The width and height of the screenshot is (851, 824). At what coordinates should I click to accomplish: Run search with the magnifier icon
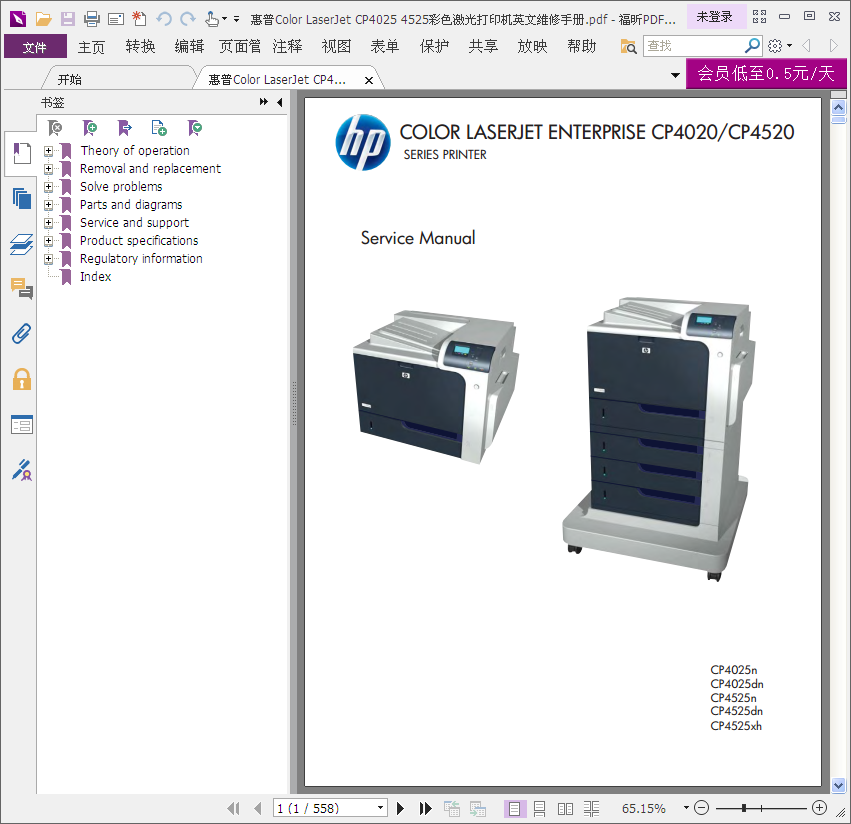click(752, 46)
